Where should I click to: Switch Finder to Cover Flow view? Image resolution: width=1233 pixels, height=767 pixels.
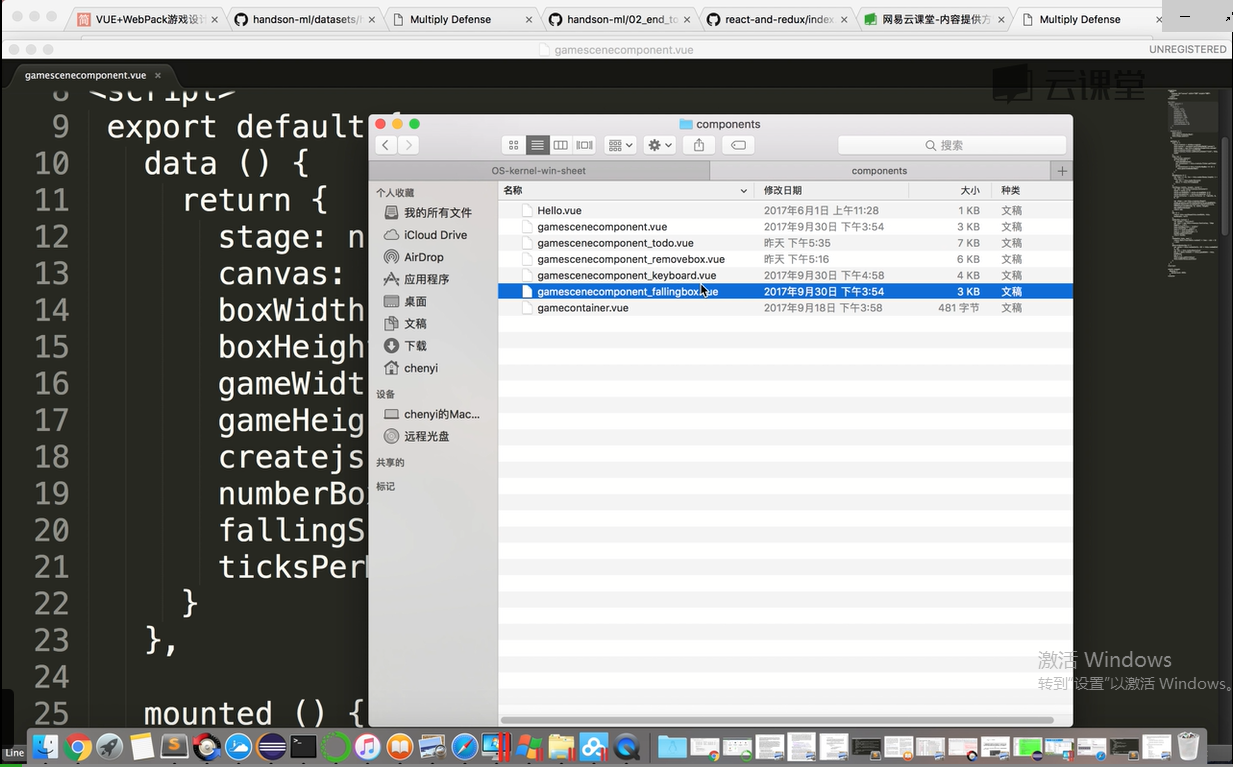click(x=585, y=145)
